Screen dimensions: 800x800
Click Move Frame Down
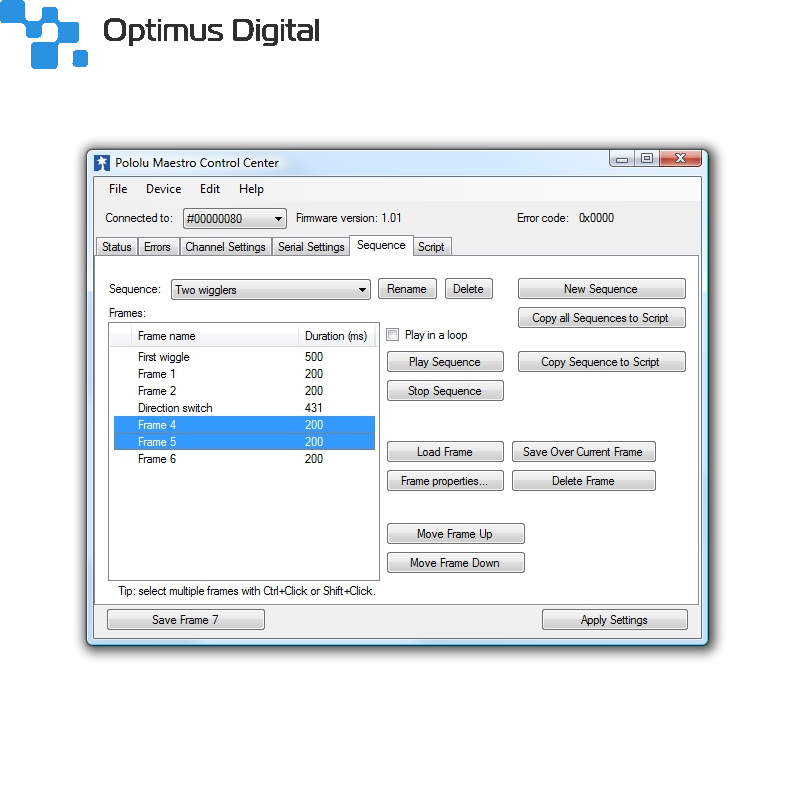[x=455, y=563]
